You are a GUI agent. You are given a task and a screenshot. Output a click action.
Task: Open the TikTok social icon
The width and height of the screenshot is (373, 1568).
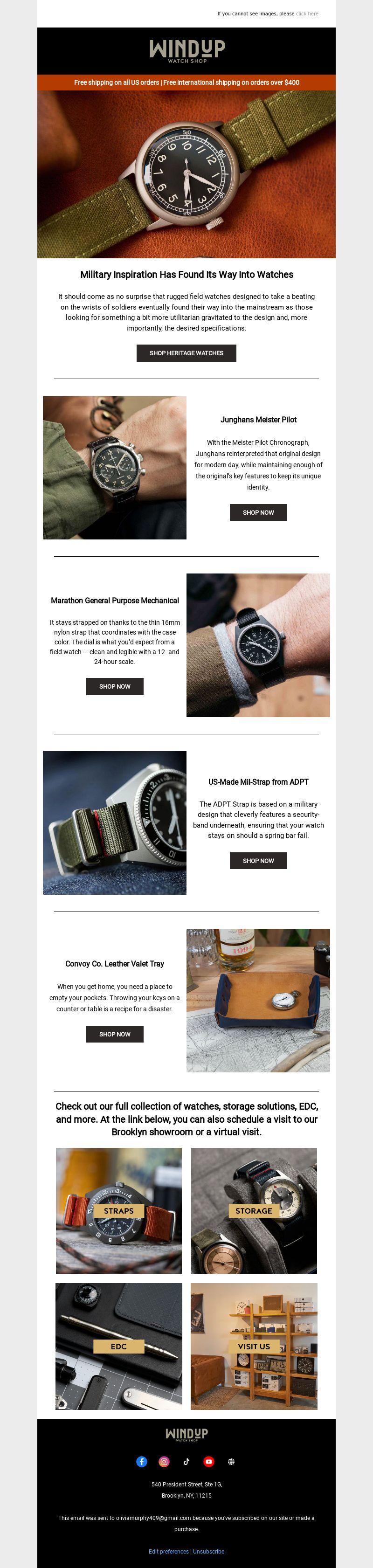click(x=186, y=1462)
